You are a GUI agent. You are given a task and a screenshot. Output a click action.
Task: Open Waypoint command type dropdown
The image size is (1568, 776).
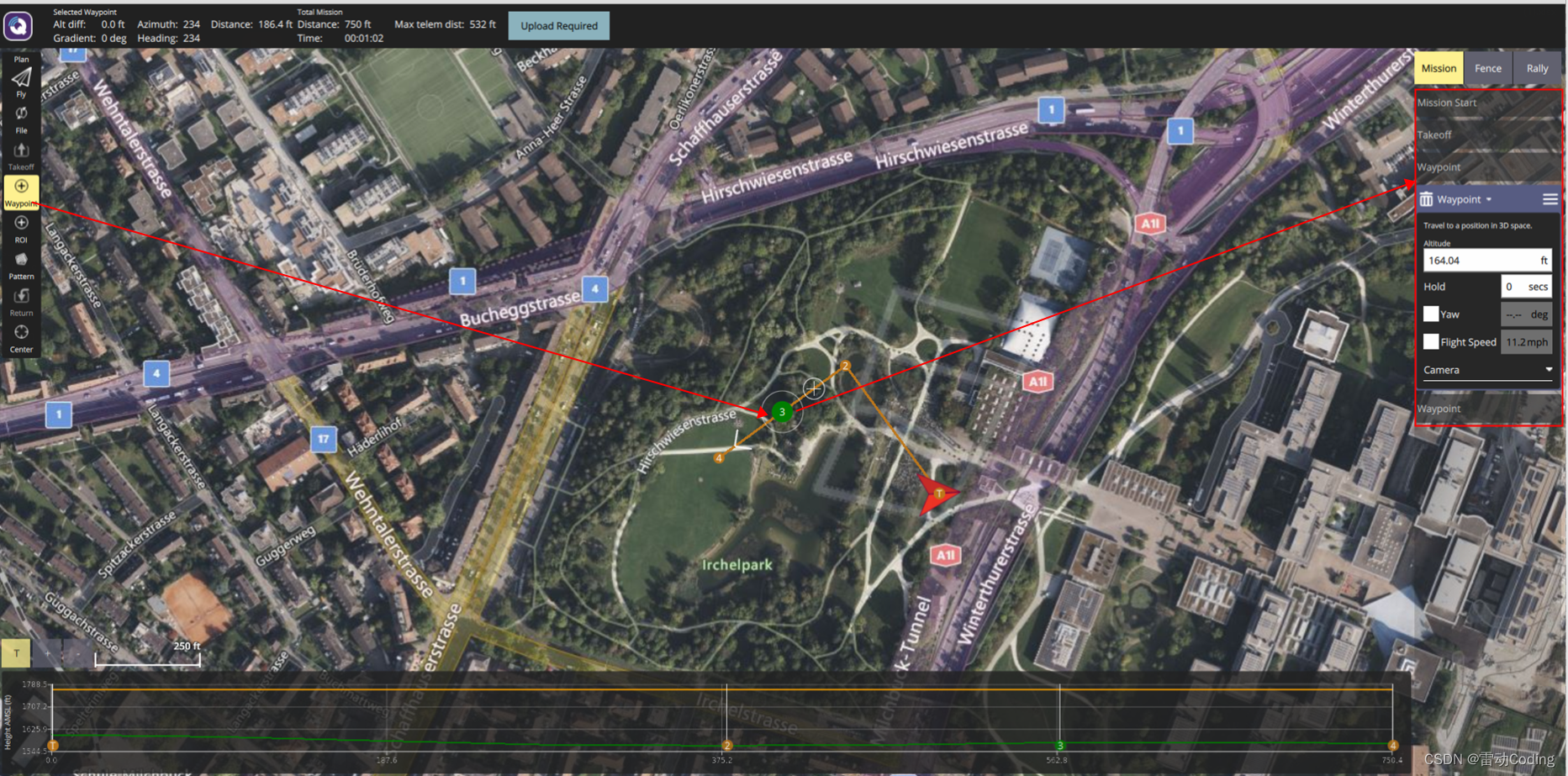coord(1464,199)
